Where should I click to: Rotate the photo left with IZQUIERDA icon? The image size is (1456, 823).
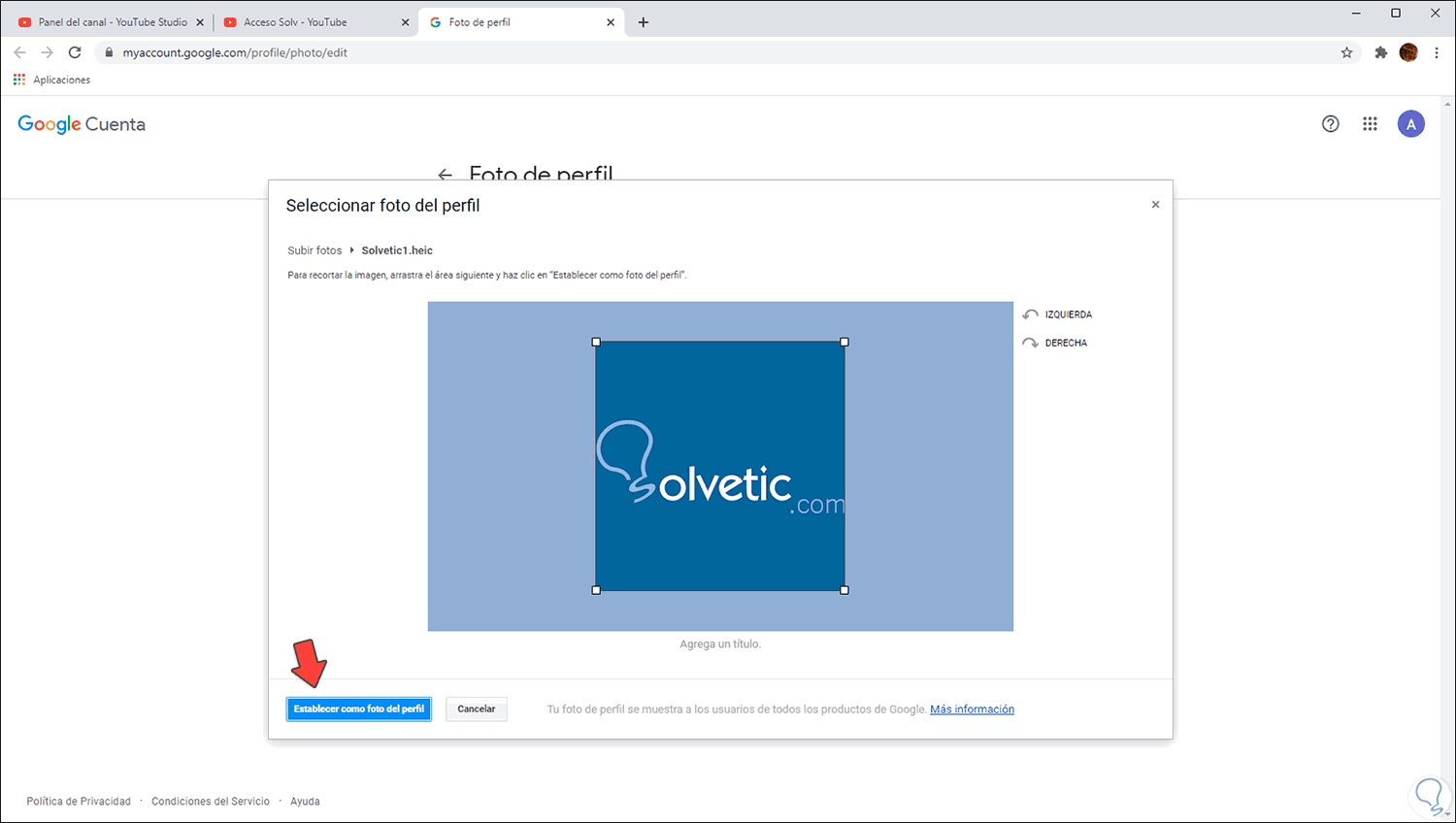tap(1030, 314)
